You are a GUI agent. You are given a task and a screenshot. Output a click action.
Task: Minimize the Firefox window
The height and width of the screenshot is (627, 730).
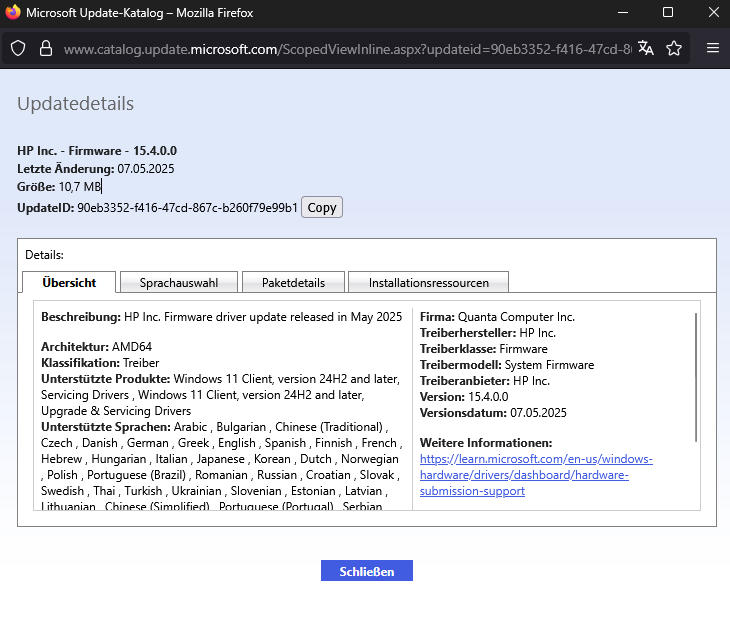coord(623,13)
